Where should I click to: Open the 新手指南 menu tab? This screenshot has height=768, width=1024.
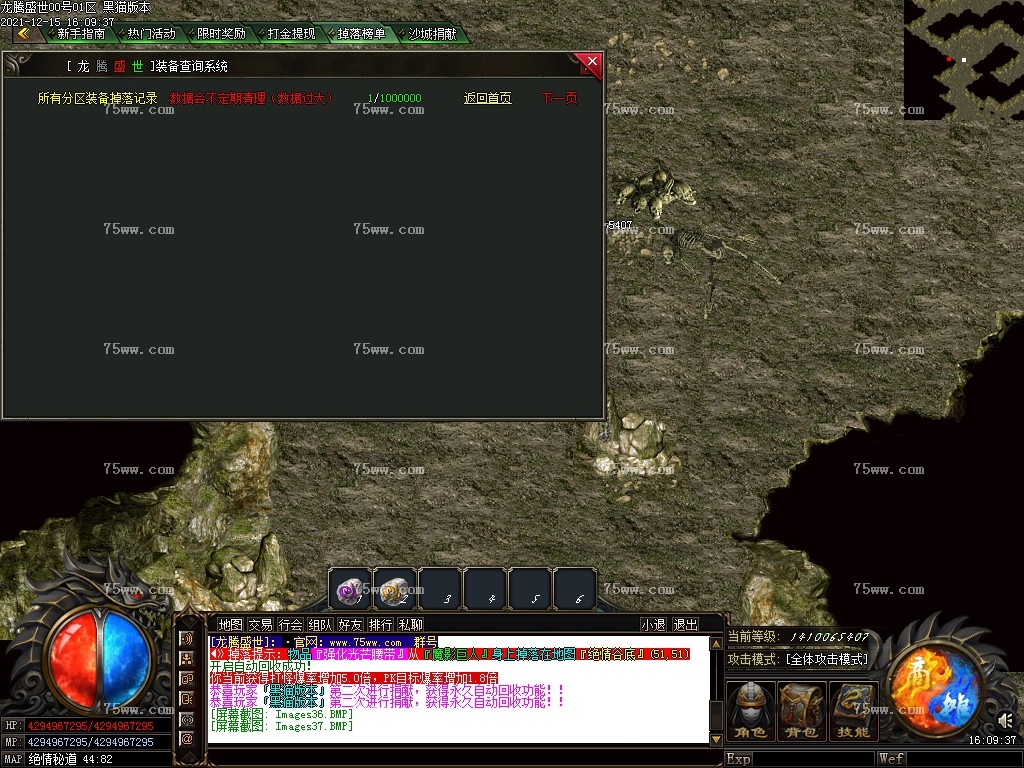coord(81,34)
